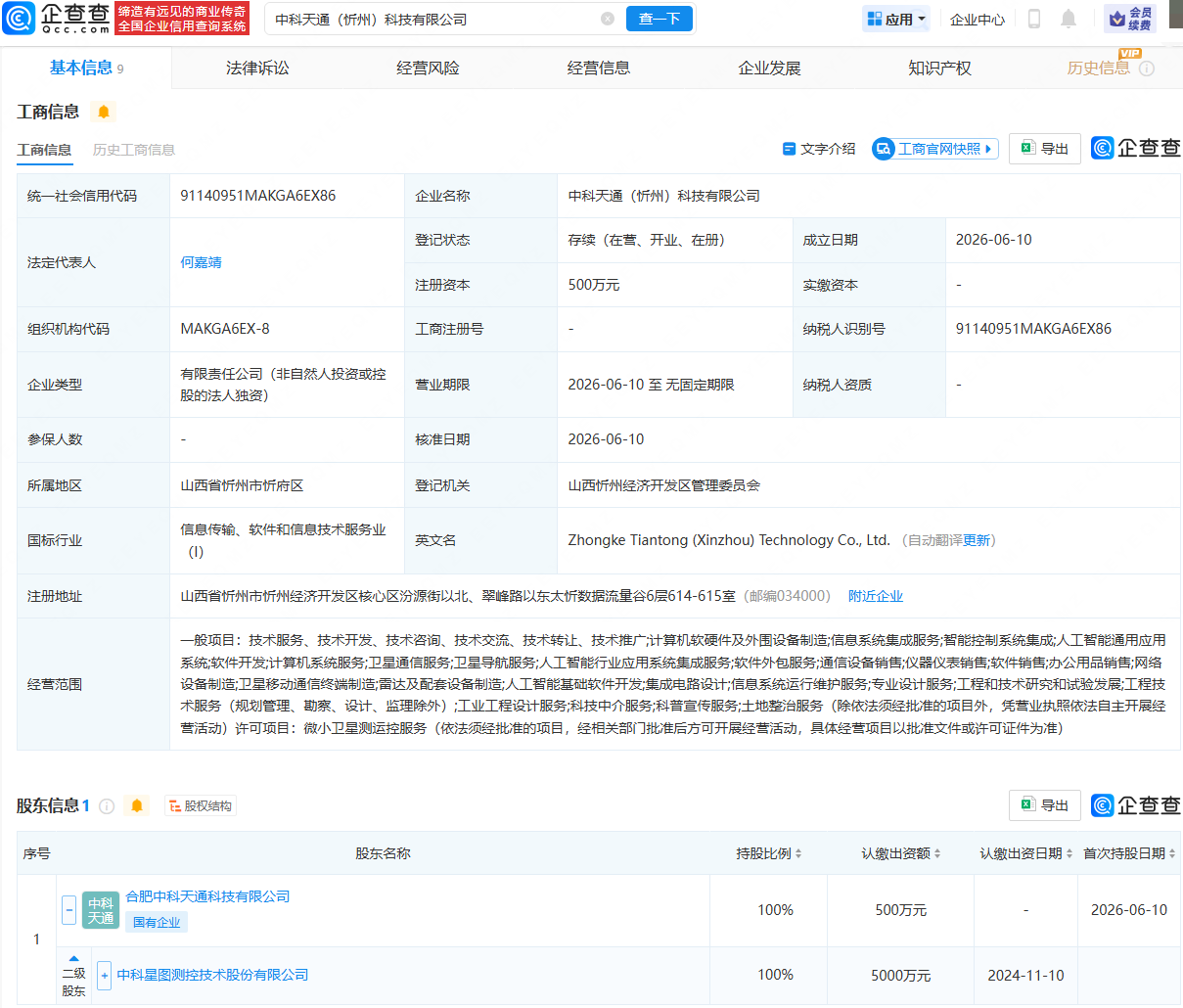Open 企业中心 in the header
Image resolution: width=1183 pixels, height=1008 pixels.
tap(977, 19)
